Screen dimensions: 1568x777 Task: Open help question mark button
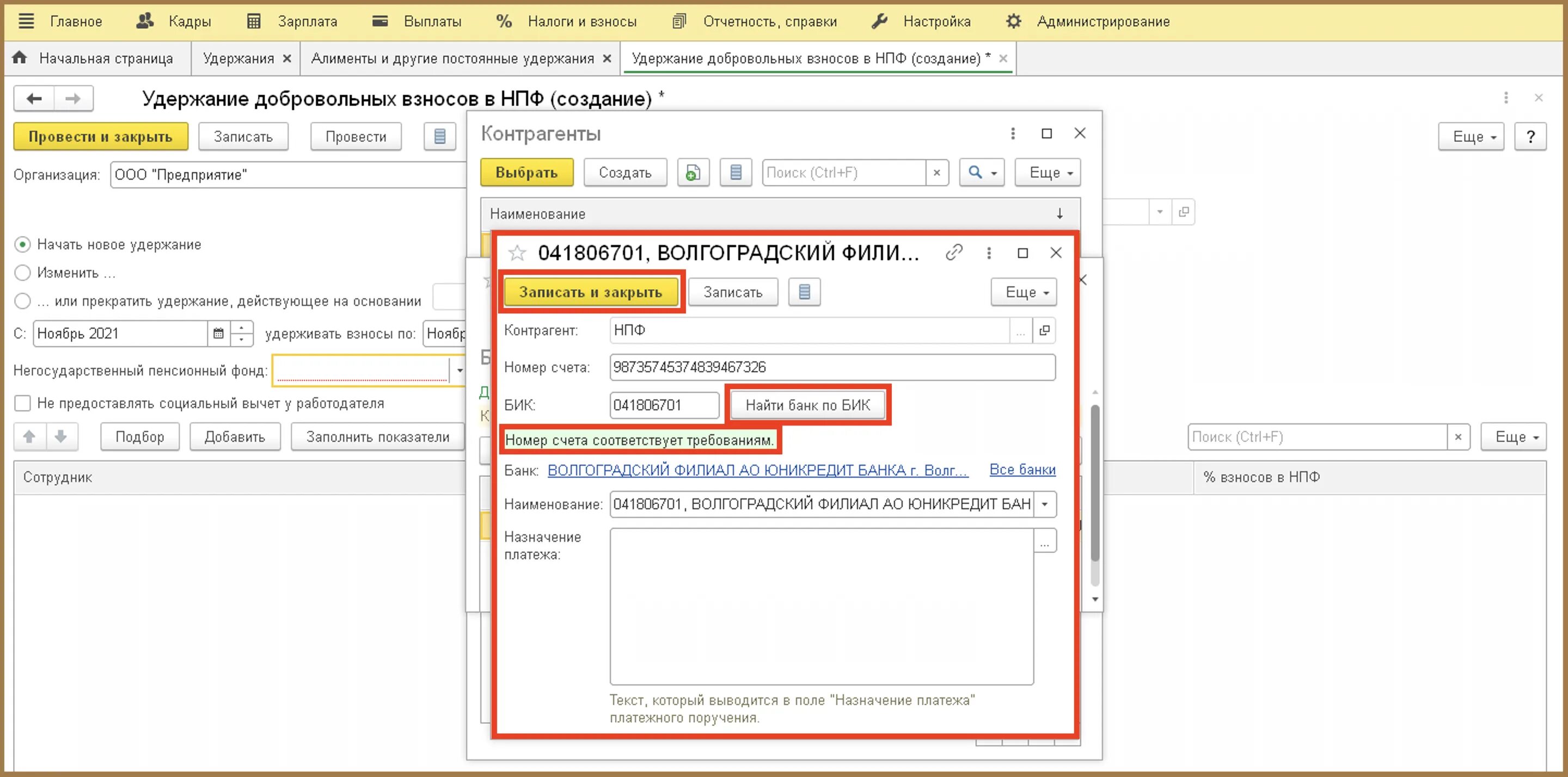[x=1530, y=137]
